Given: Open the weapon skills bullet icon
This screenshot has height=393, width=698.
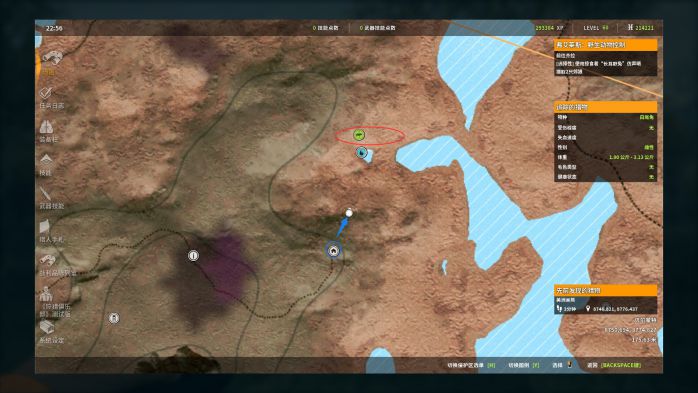Looking at the screenshot, I should tap(46, 194).
